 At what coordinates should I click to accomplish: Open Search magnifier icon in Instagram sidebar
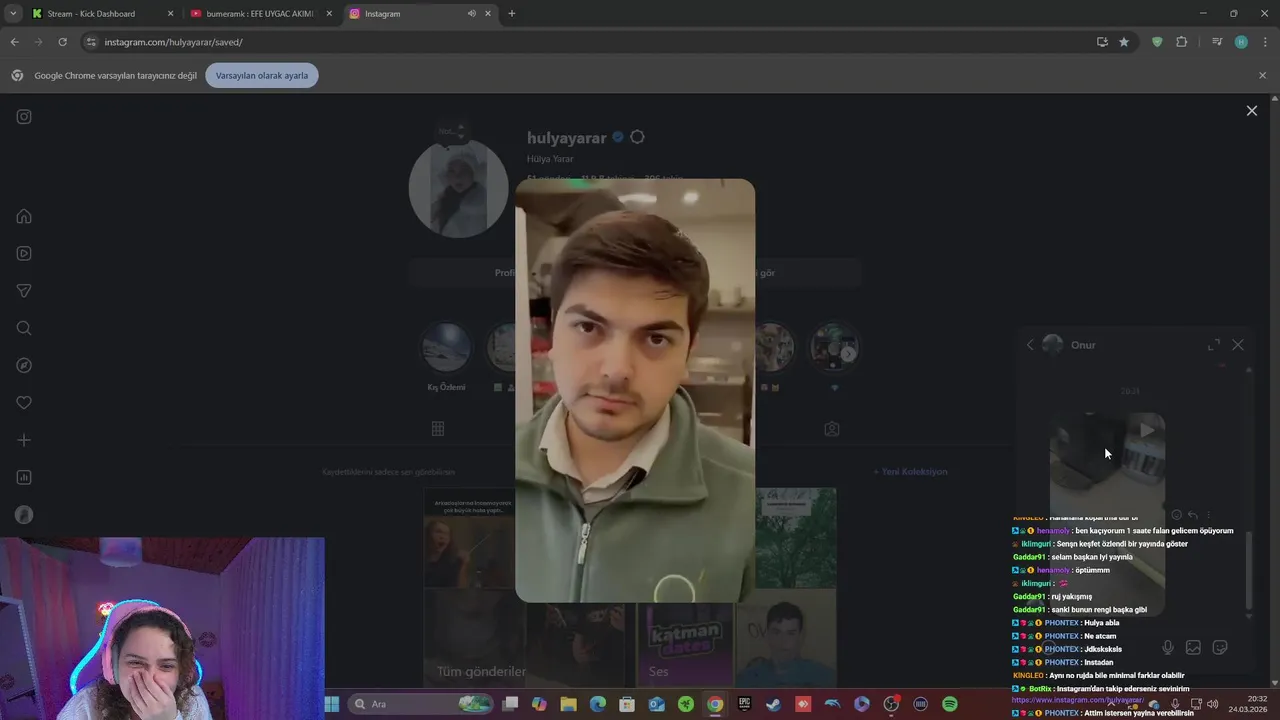coord(24,328)
